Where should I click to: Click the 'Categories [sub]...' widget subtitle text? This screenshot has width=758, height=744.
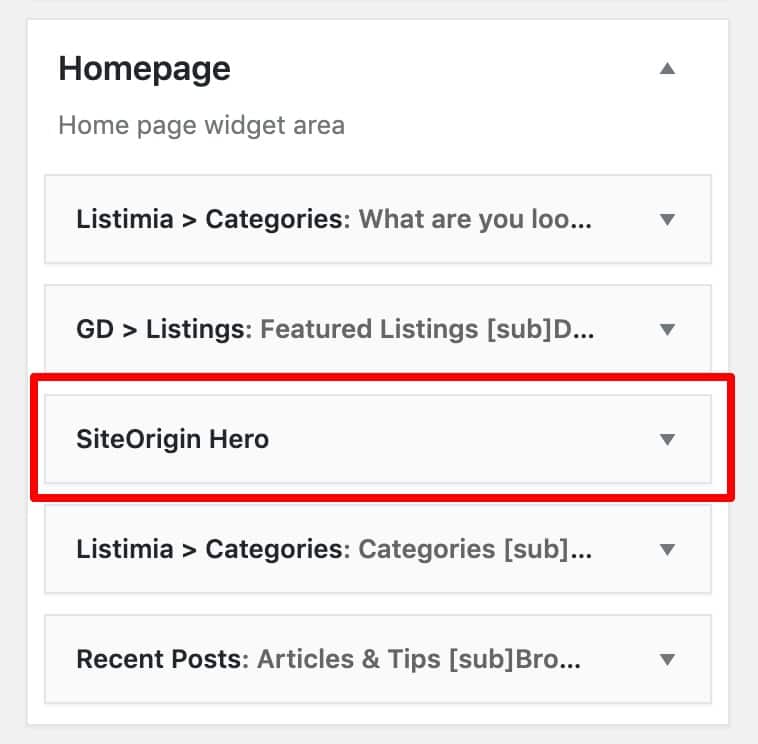coord(475,549)
